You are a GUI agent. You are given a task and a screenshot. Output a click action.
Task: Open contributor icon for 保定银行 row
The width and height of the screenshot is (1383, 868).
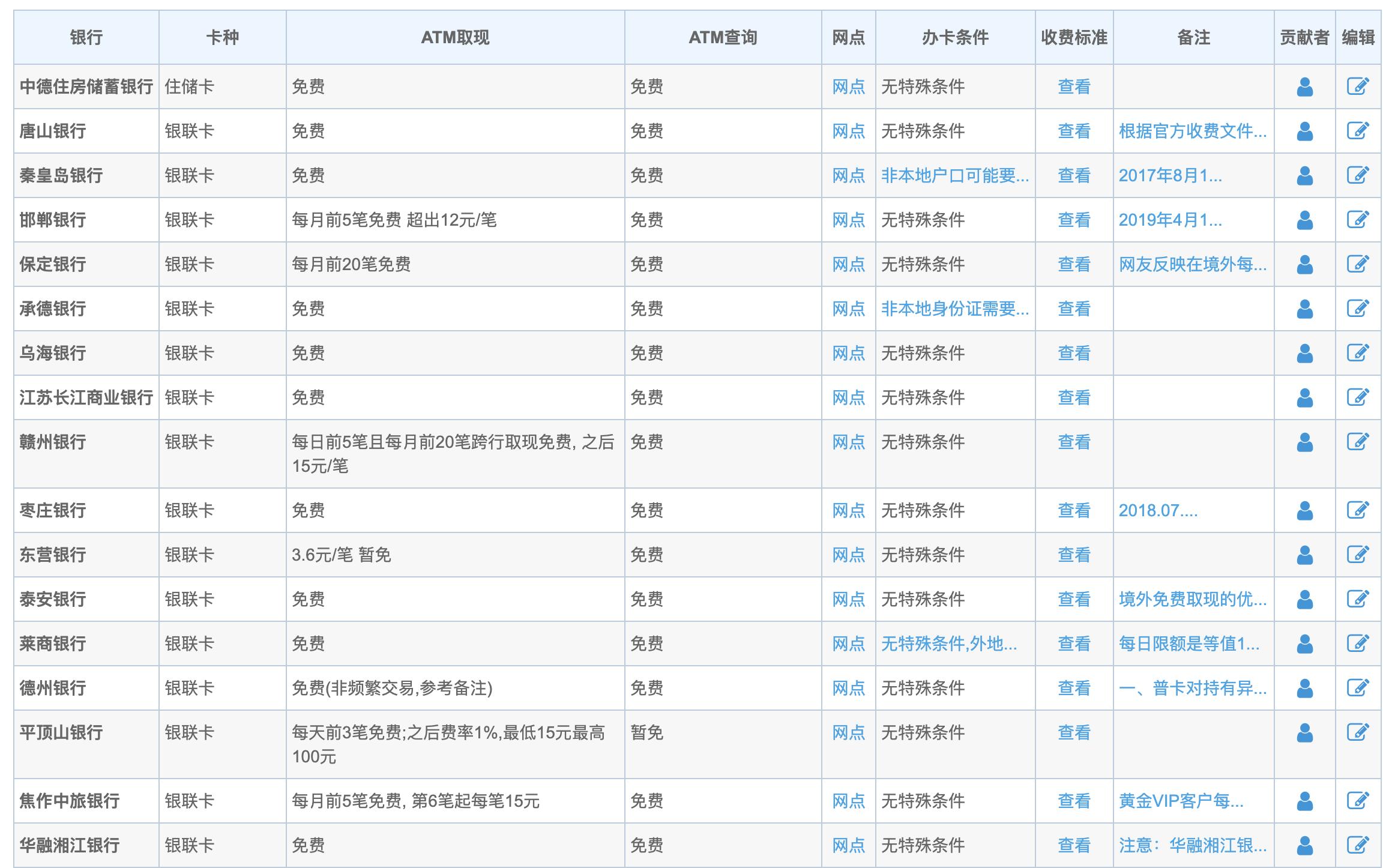[x=1304, y=265]
